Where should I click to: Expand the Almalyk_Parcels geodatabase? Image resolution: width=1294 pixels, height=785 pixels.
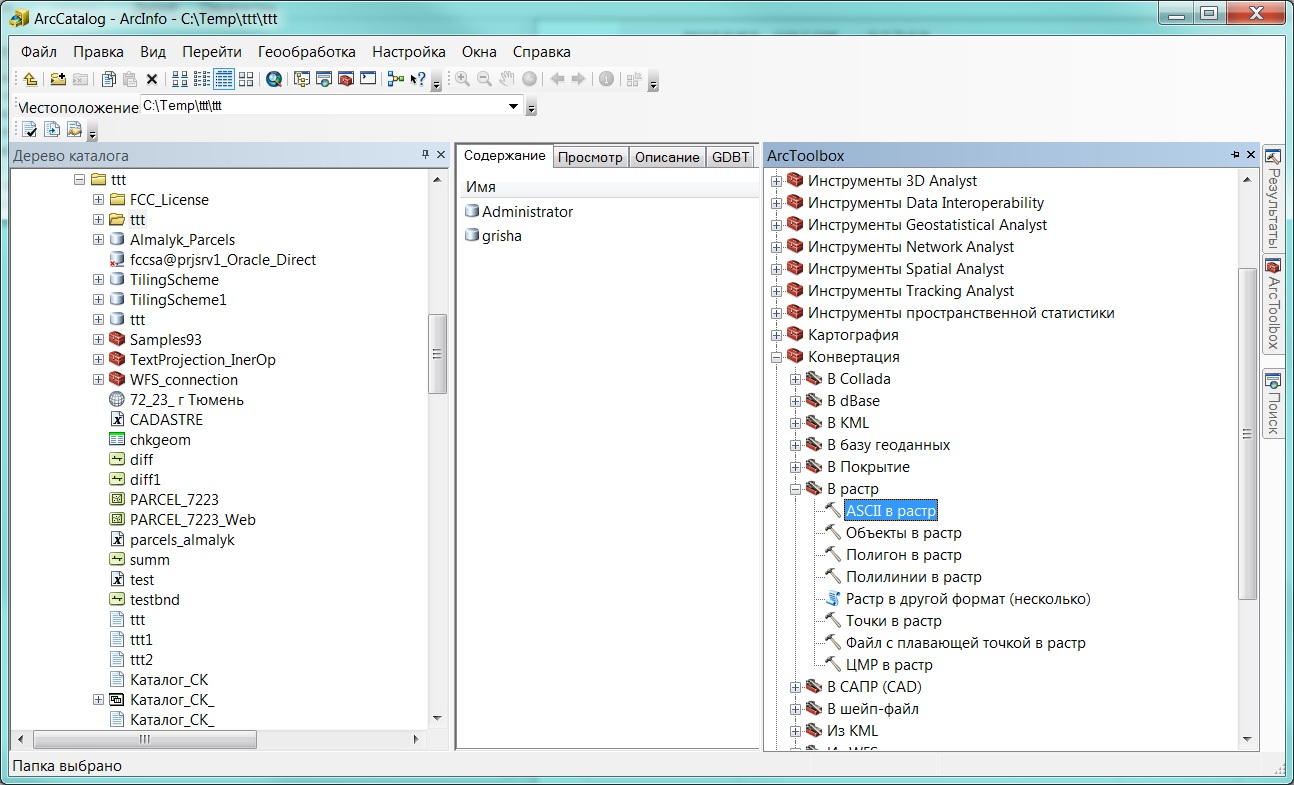pyautogui.click(x=98, y=240)
